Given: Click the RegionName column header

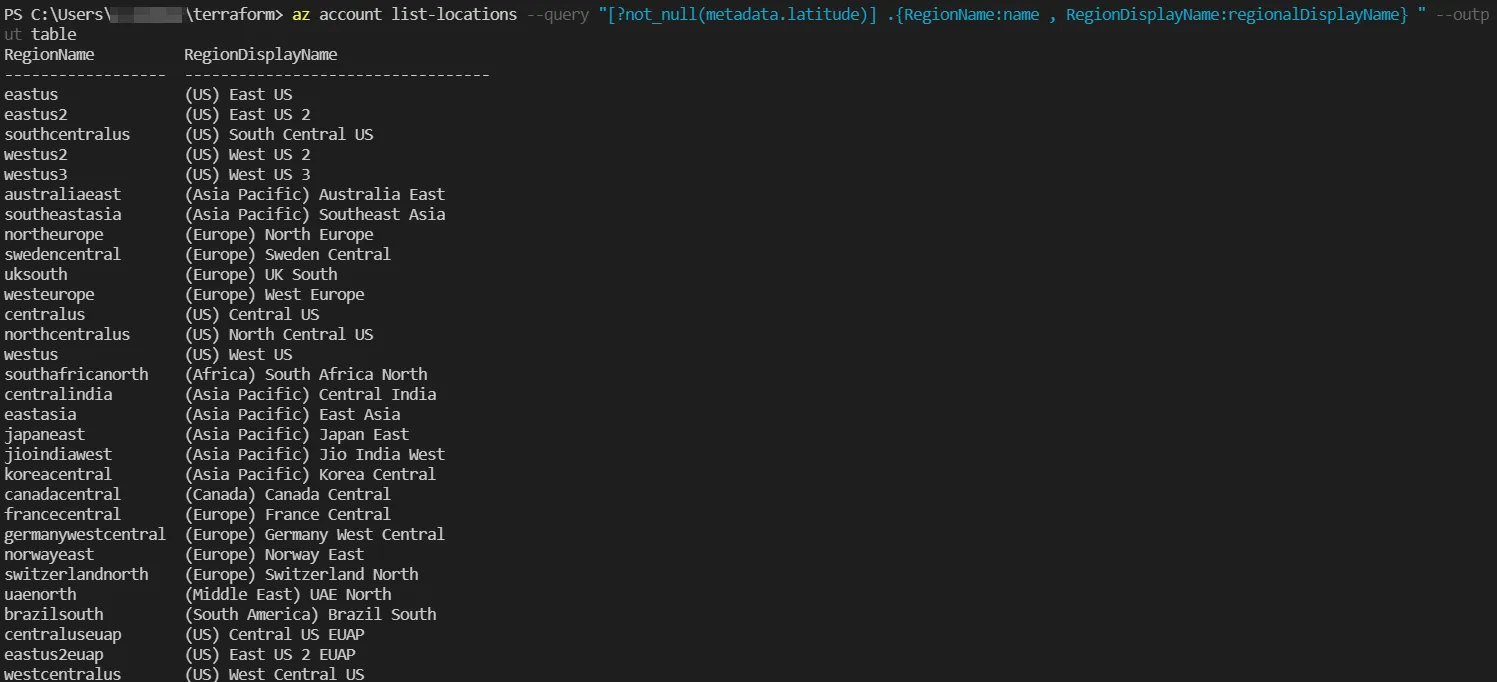Looking at the screenshot, I should [x=49, y=55].
